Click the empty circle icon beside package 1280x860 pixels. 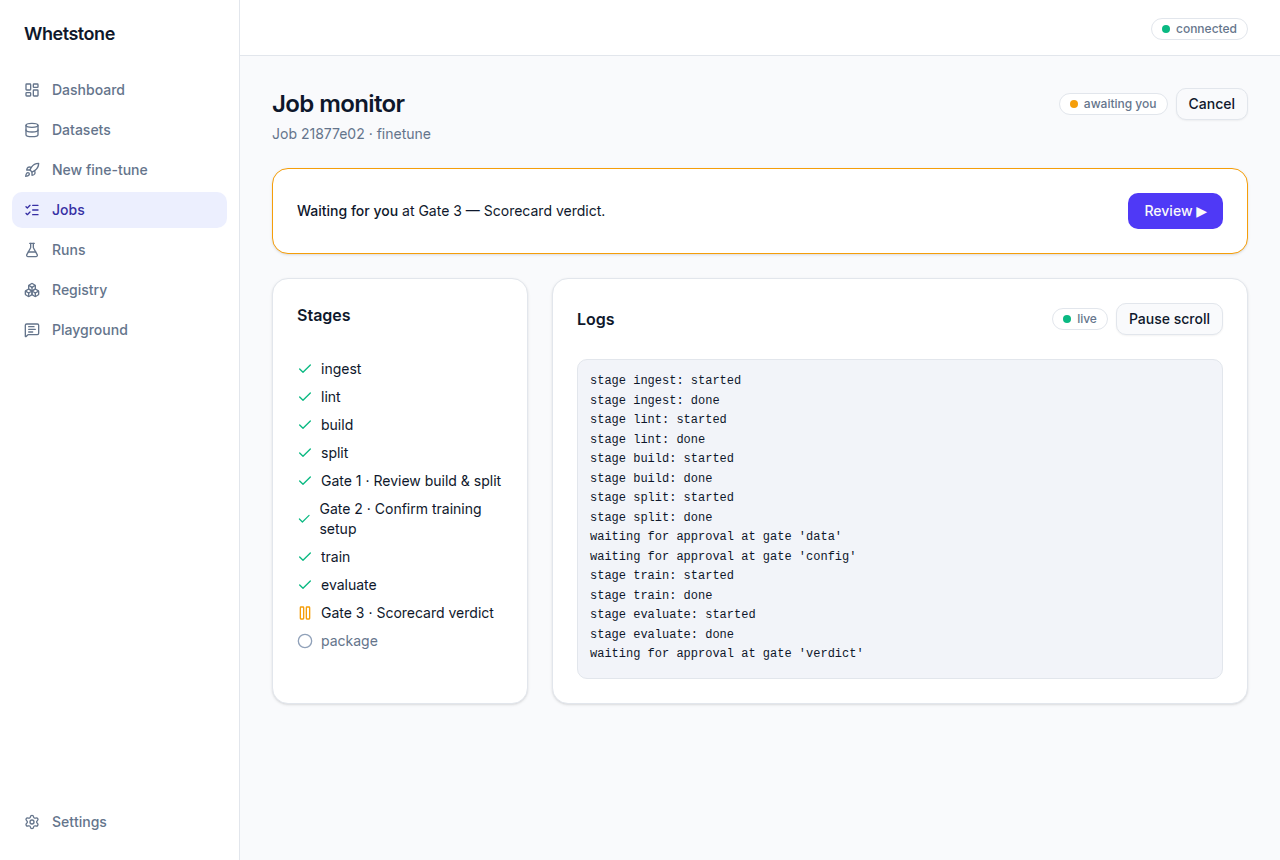point(305,641)
